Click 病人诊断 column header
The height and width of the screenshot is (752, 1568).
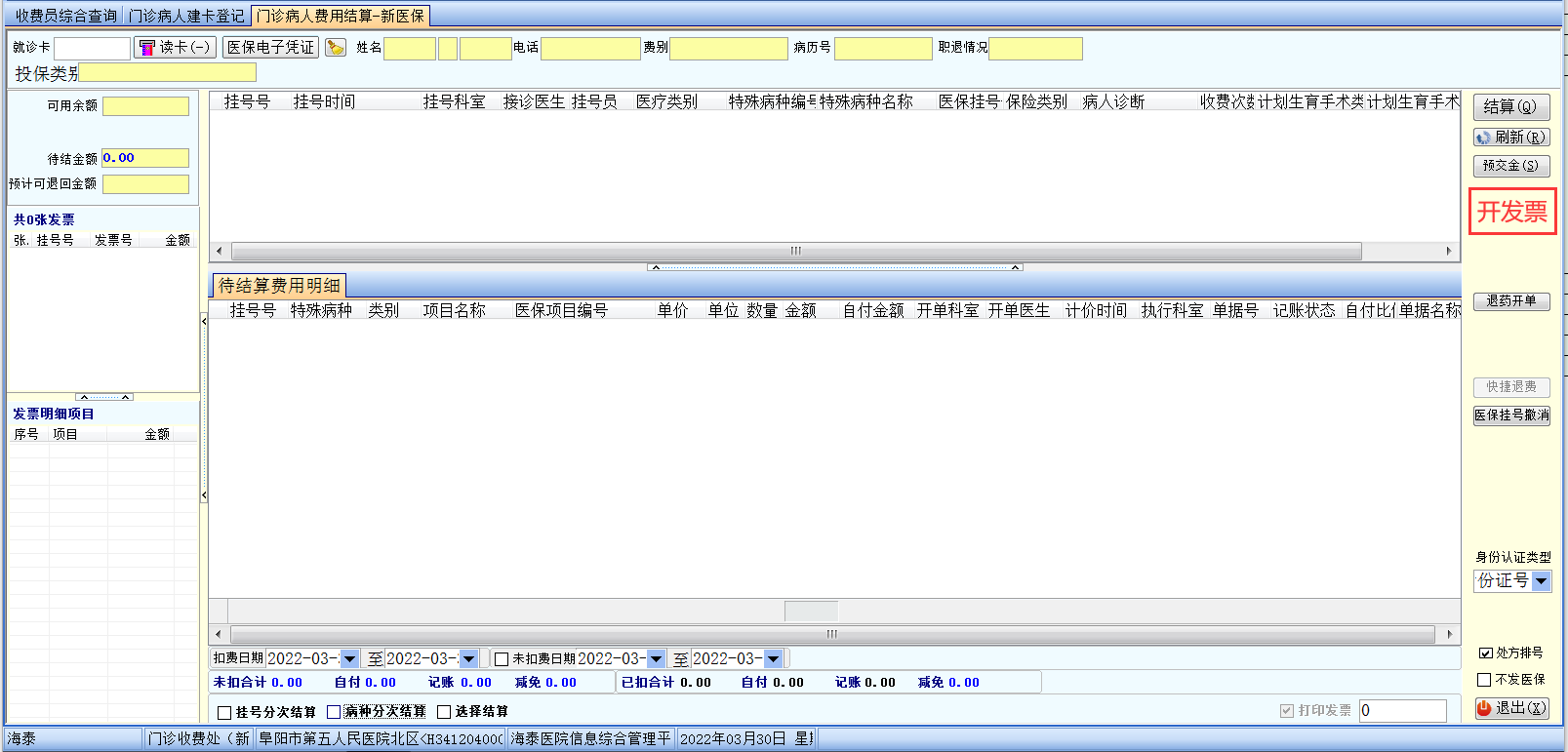pos(1113,101)
